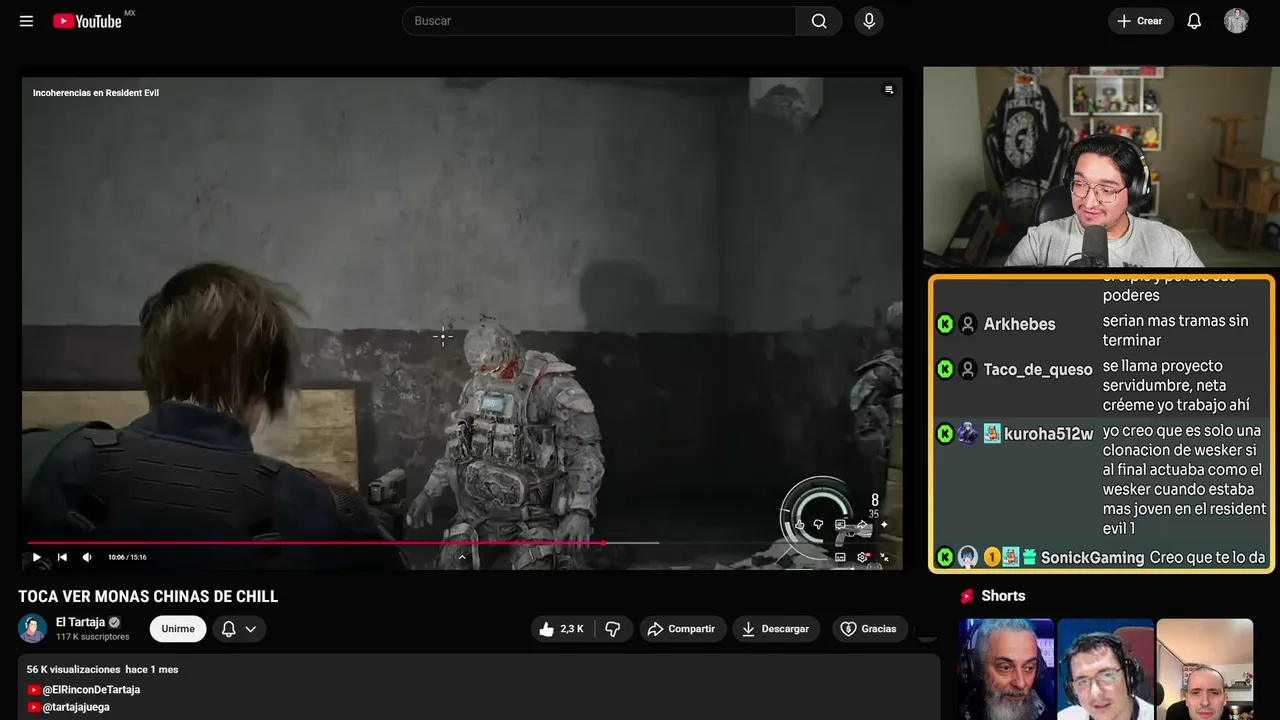1280x720 pixels.
Task: Click 'Incoherencias en Resident Evil' video title overlay
Action: 96,93
